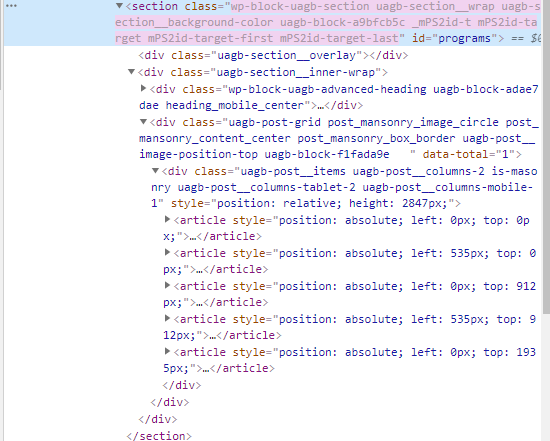Select the uagb-section__overlay div line

pos(273,55)
